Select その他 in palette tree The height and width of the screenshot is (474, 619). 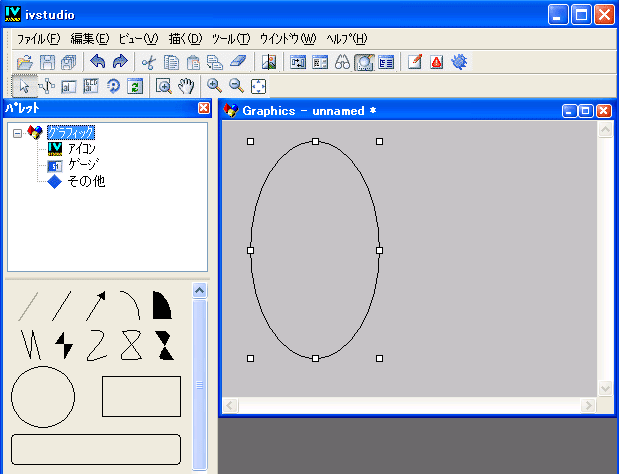click(x=85, y=181)
